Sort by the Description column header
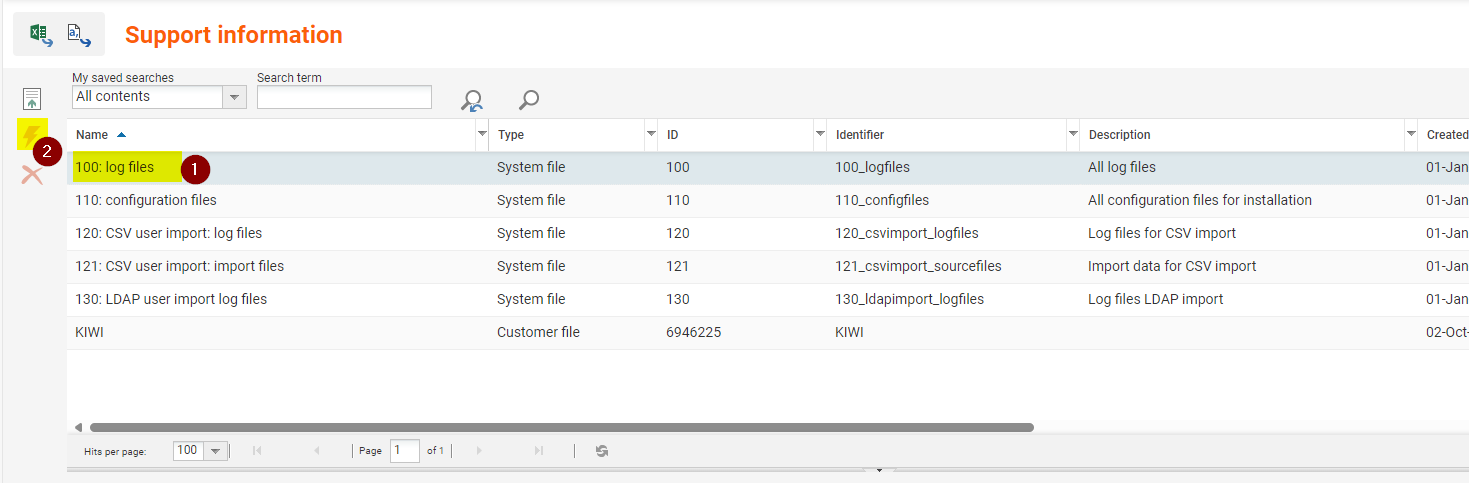 pyautogui.click(x=1119, y=135)
